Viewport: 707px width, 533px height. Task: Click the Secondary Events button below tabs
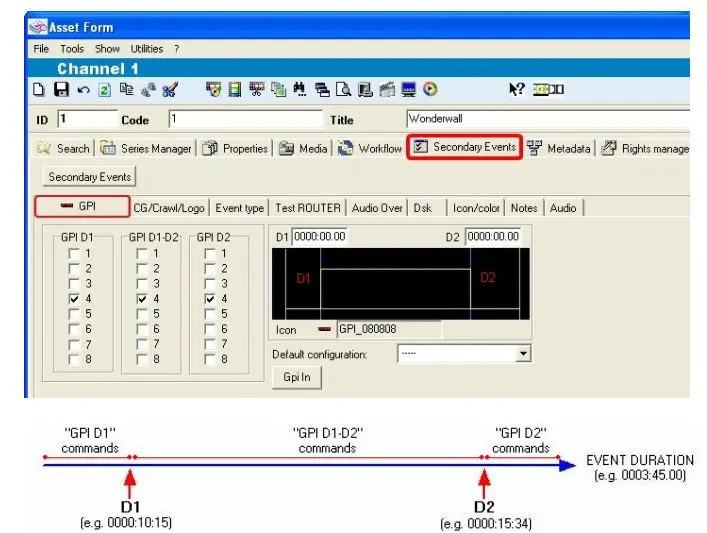88,177
